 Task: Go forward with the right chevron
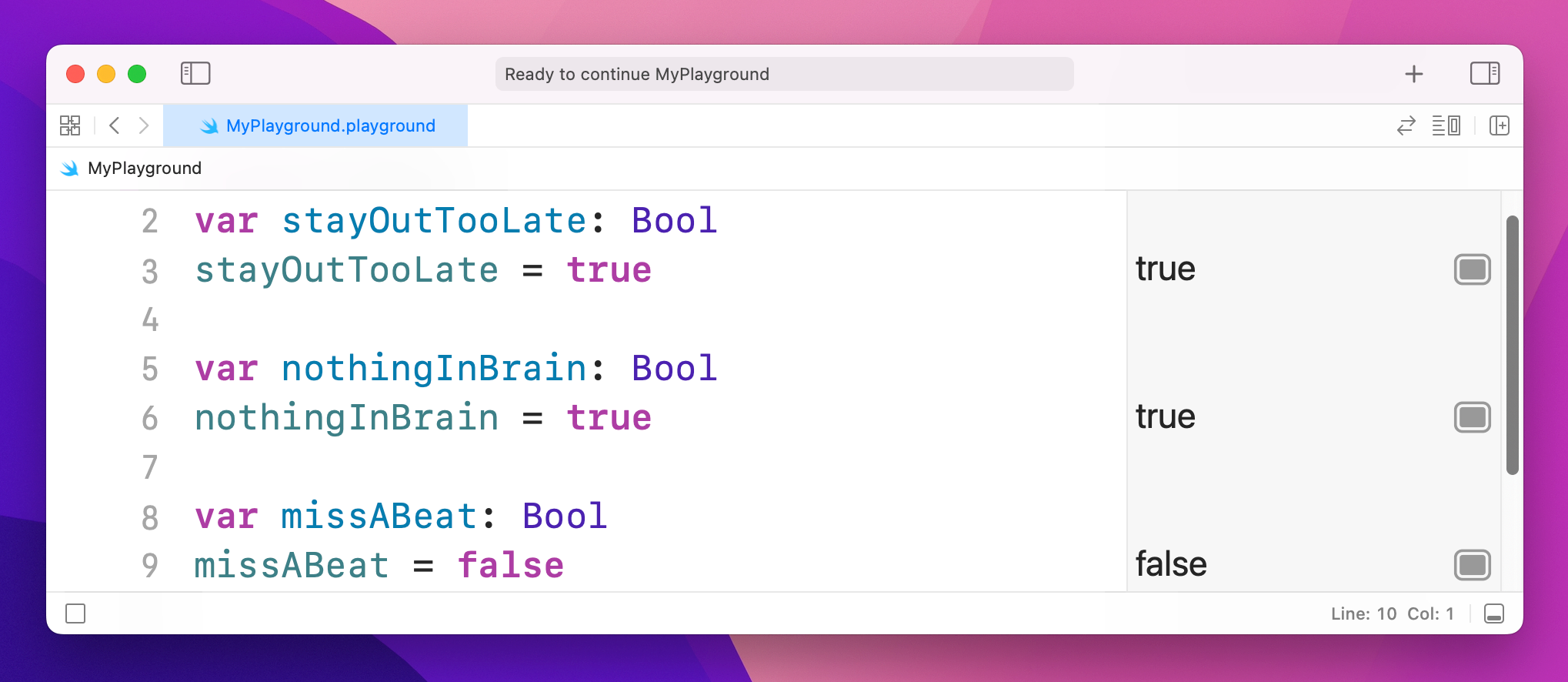click(x=144, y=125)
